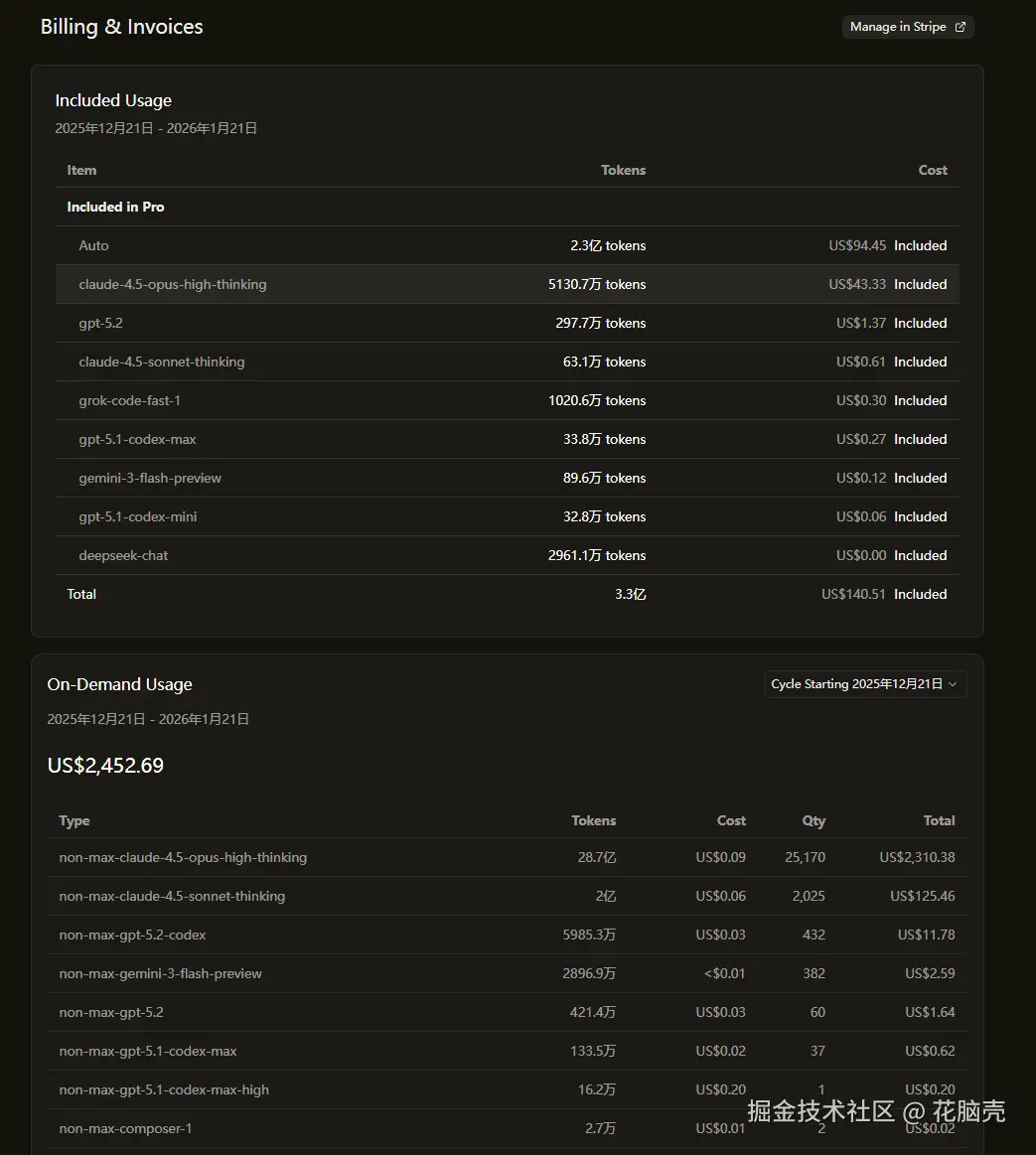1036x1155 pixels.
Task: Select the Included in Pro claude-4.5-opus-high-thinking row
Action: pyautogui.click(x=507, y=284)
